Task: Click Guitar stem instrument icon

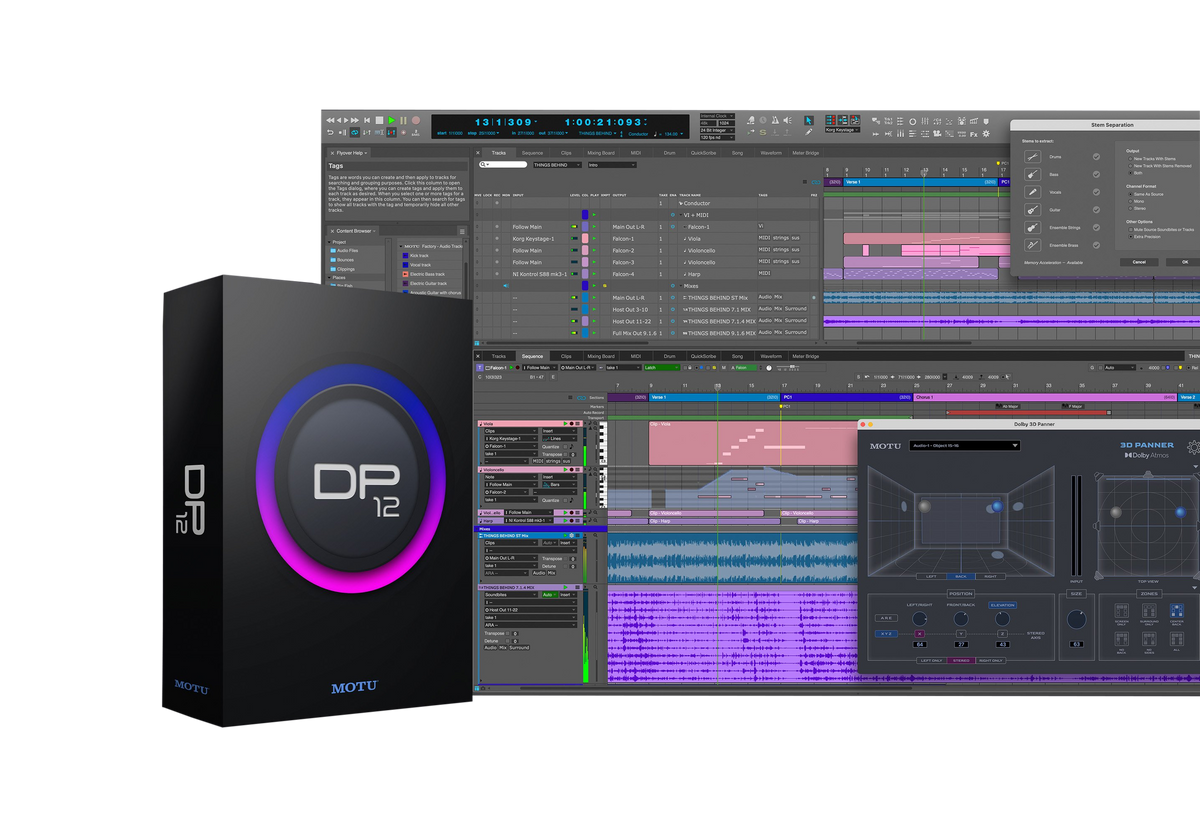Action: coord(1033,210)
